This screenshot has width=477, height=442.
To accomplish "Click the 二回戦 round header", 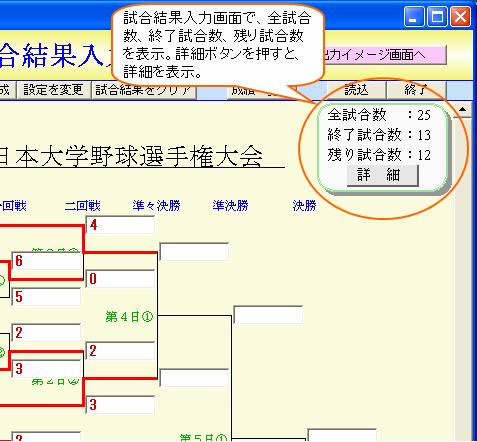I will (83, 206).
